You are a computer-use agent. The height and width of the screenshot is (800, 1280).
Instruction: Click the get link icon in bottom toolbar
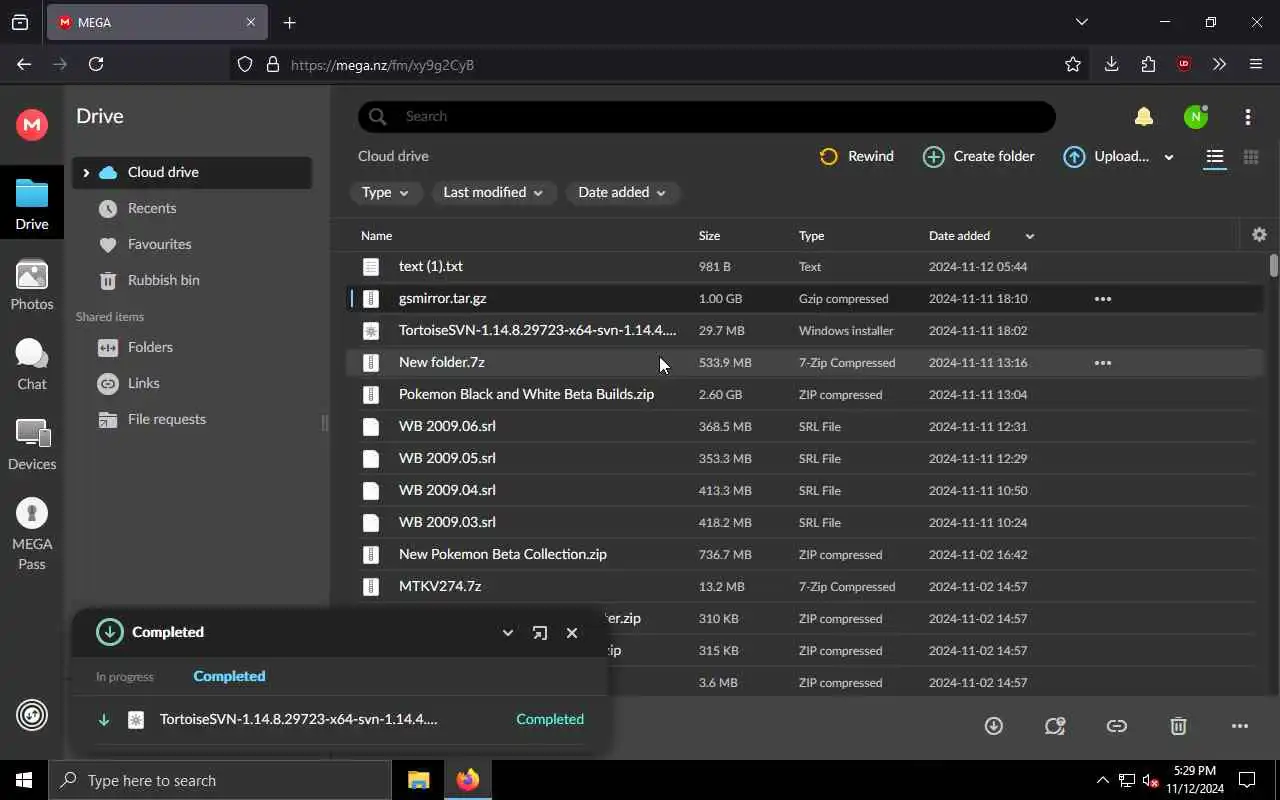(x=1117, y=726)
